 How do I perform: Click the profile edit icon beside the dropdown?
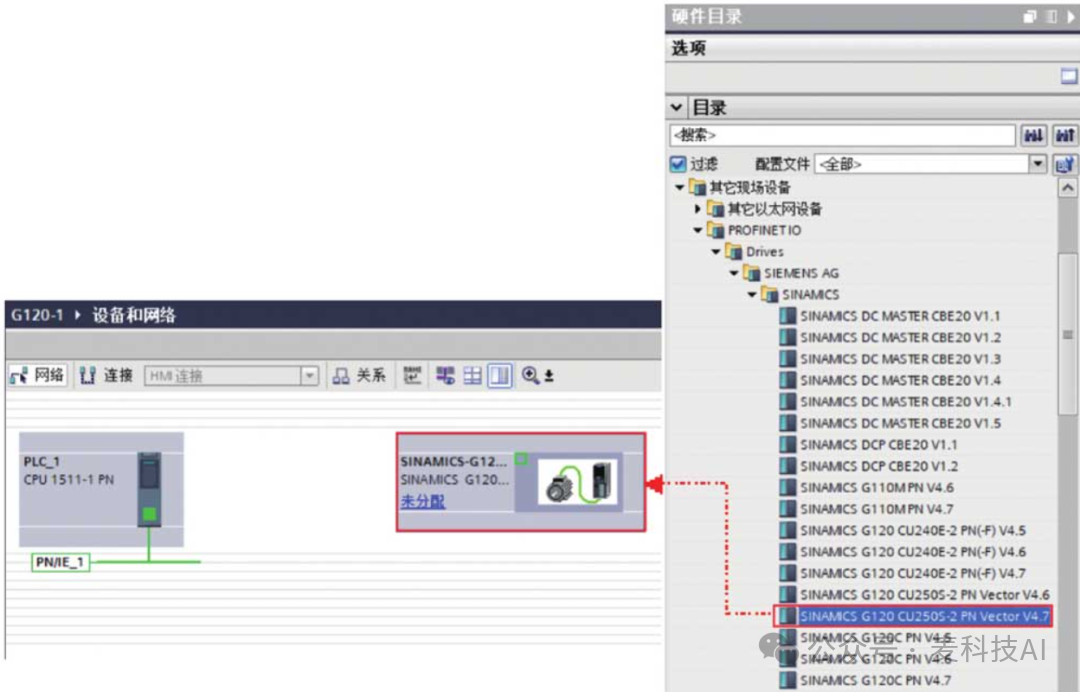click(x=1064, y=164)
